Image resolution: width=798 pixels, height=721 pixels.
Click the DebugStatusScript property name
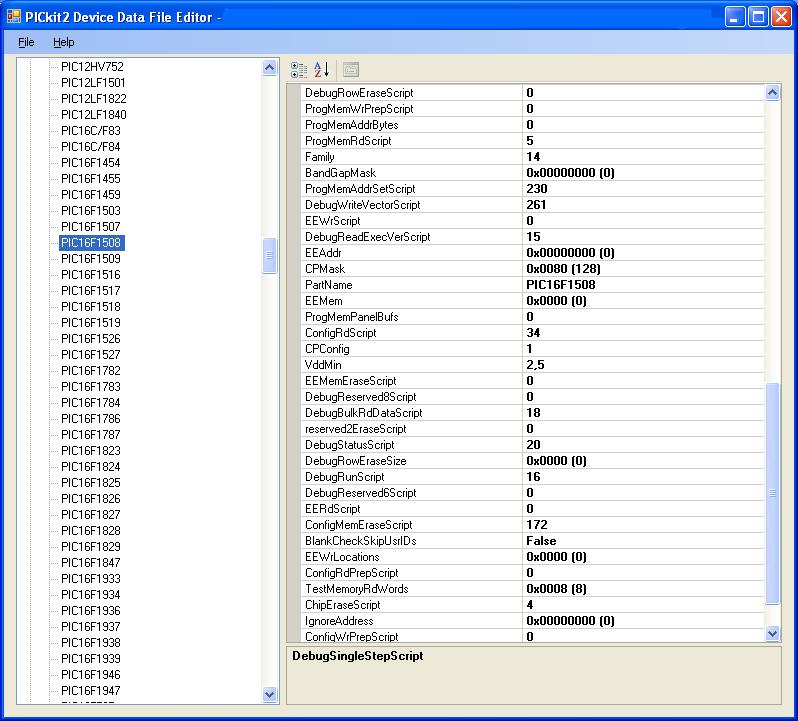pos(350,445)
